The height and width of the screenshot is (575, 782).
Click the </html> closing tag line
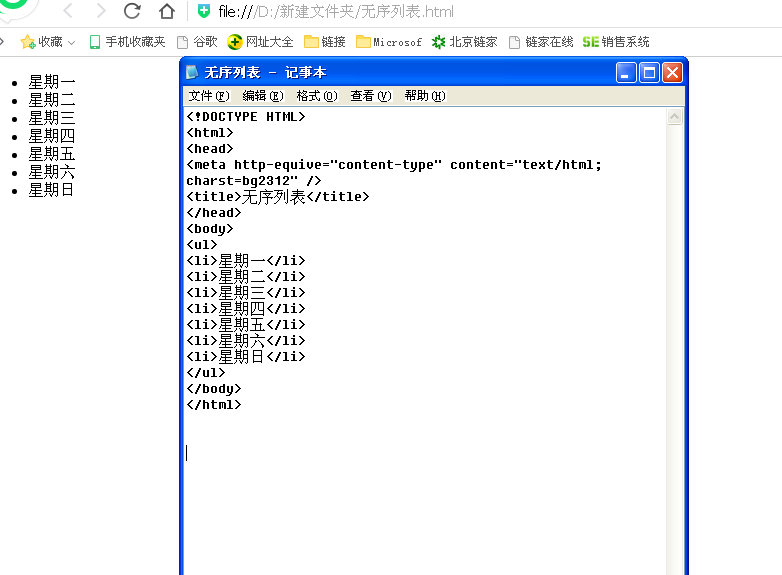pos(214,404)
